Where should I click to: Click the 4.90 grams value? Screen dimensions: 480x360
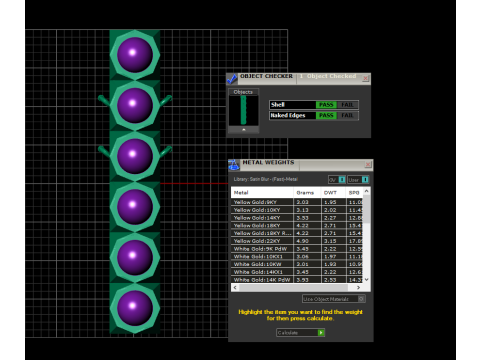click(303, 241)
